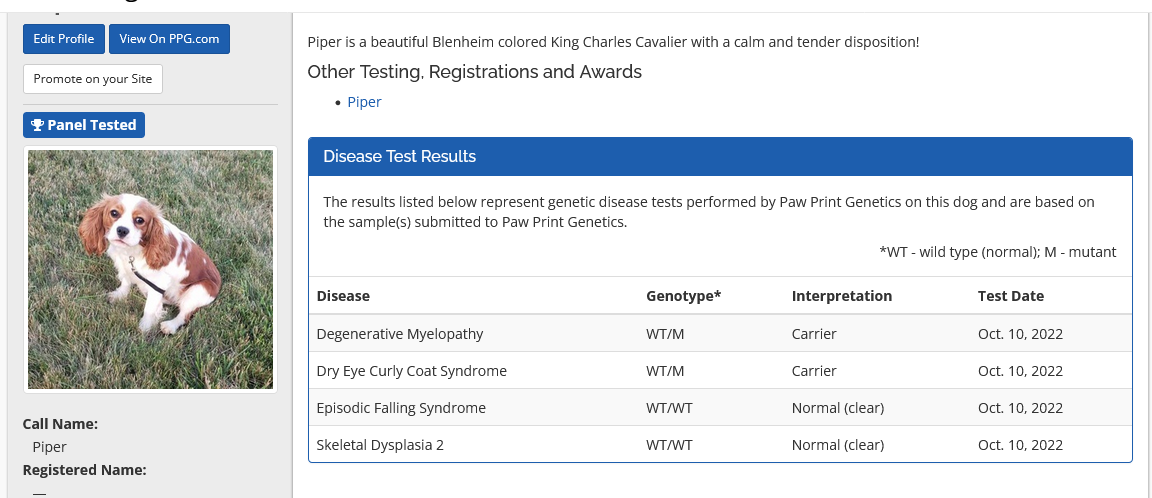Click the Genotype* column header
Viewport: 1152px width, 498px height.
pos(683,296)
